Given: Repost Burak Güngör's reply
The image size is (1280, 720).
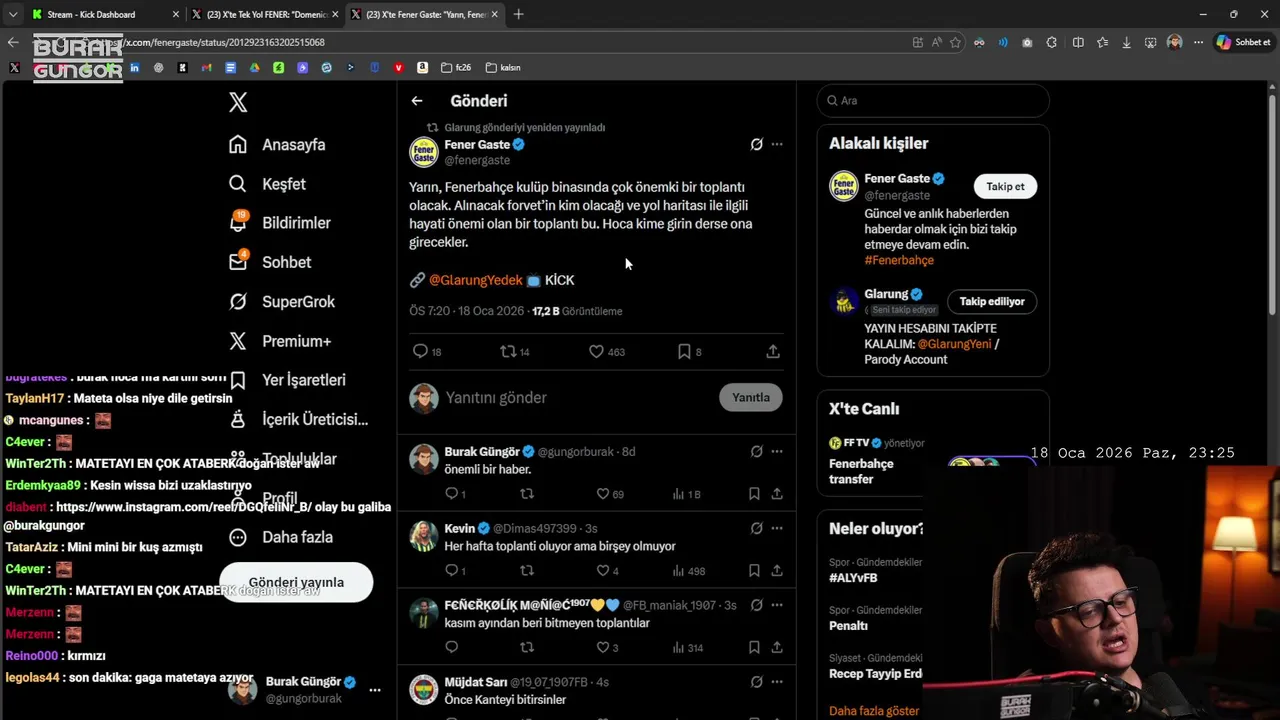Looking at the screenshot, I should [x=527, y=494].
